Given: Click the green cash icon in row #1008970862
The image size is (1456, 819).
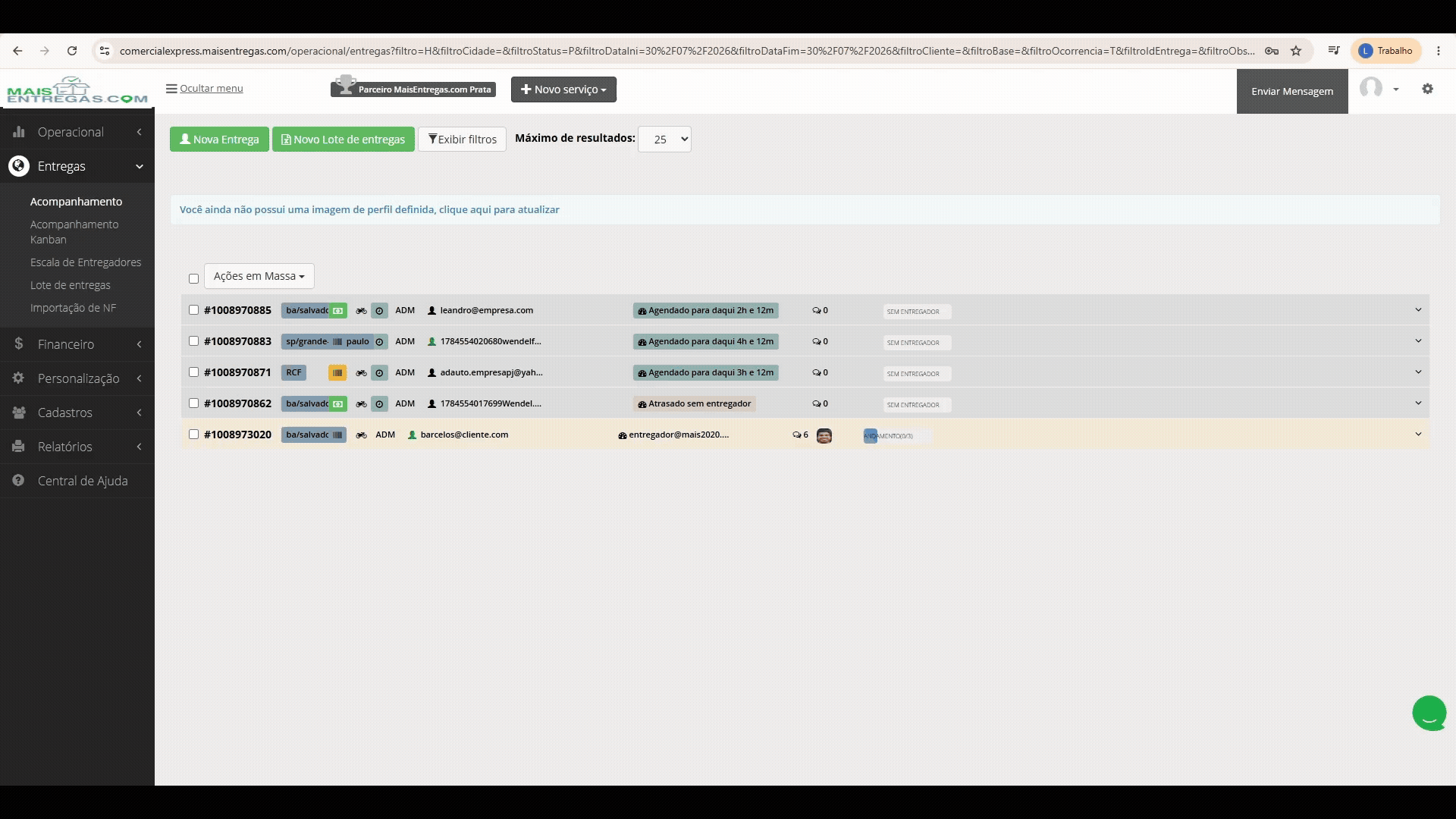Looking at the screenshot, I should (338, 404).
